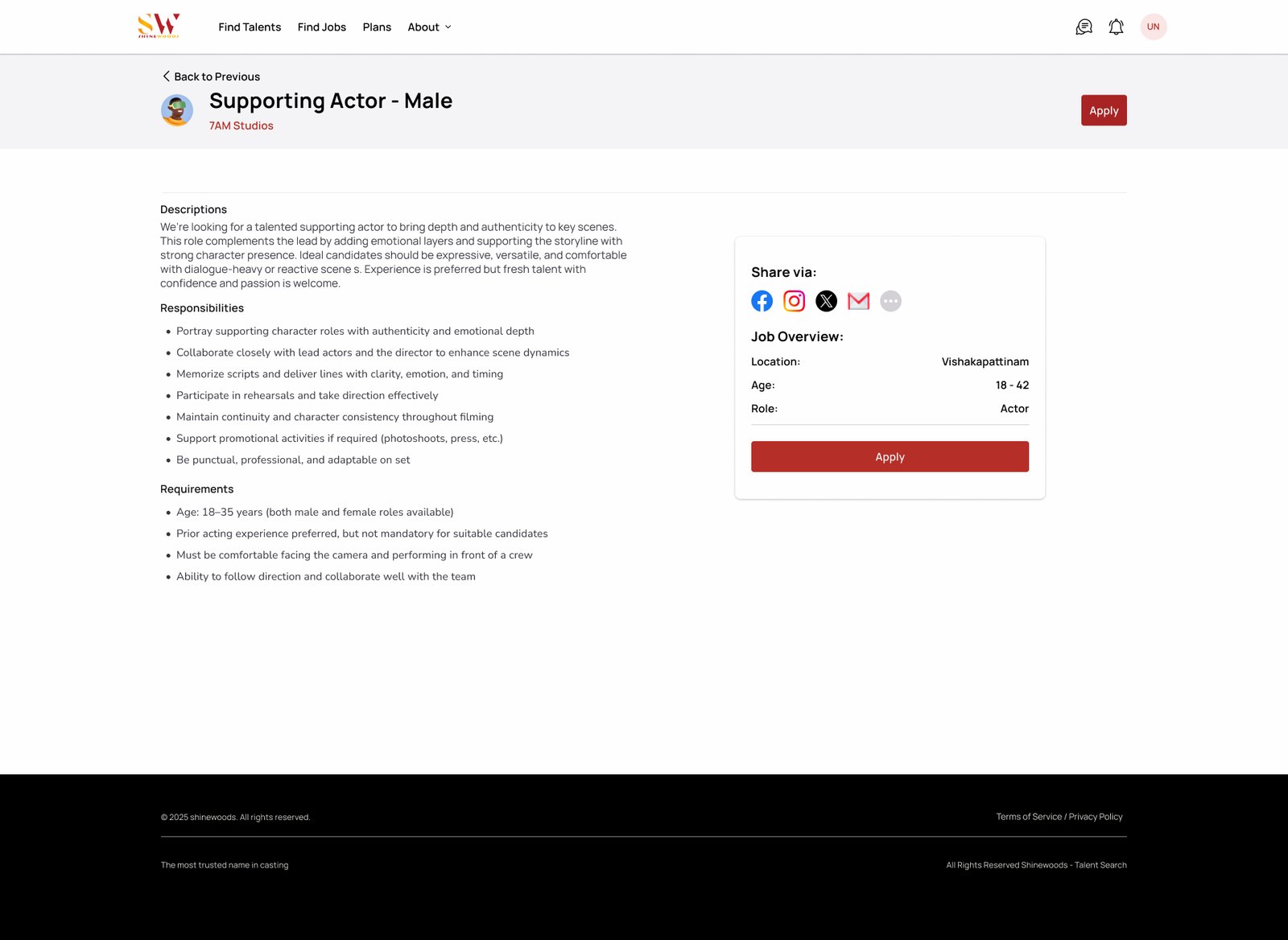This screenshot has height=940, width=1288.
Task: Open the Plans page
Action: pyautogui.click(x=377, y=27)
